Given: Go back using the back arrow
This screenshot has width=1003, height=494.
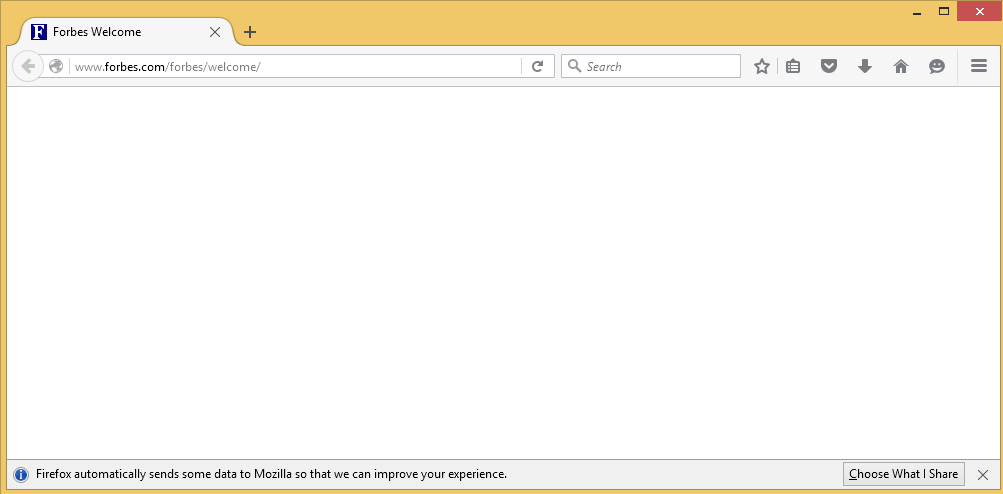Looking at the screenshot, I should 28,66.
